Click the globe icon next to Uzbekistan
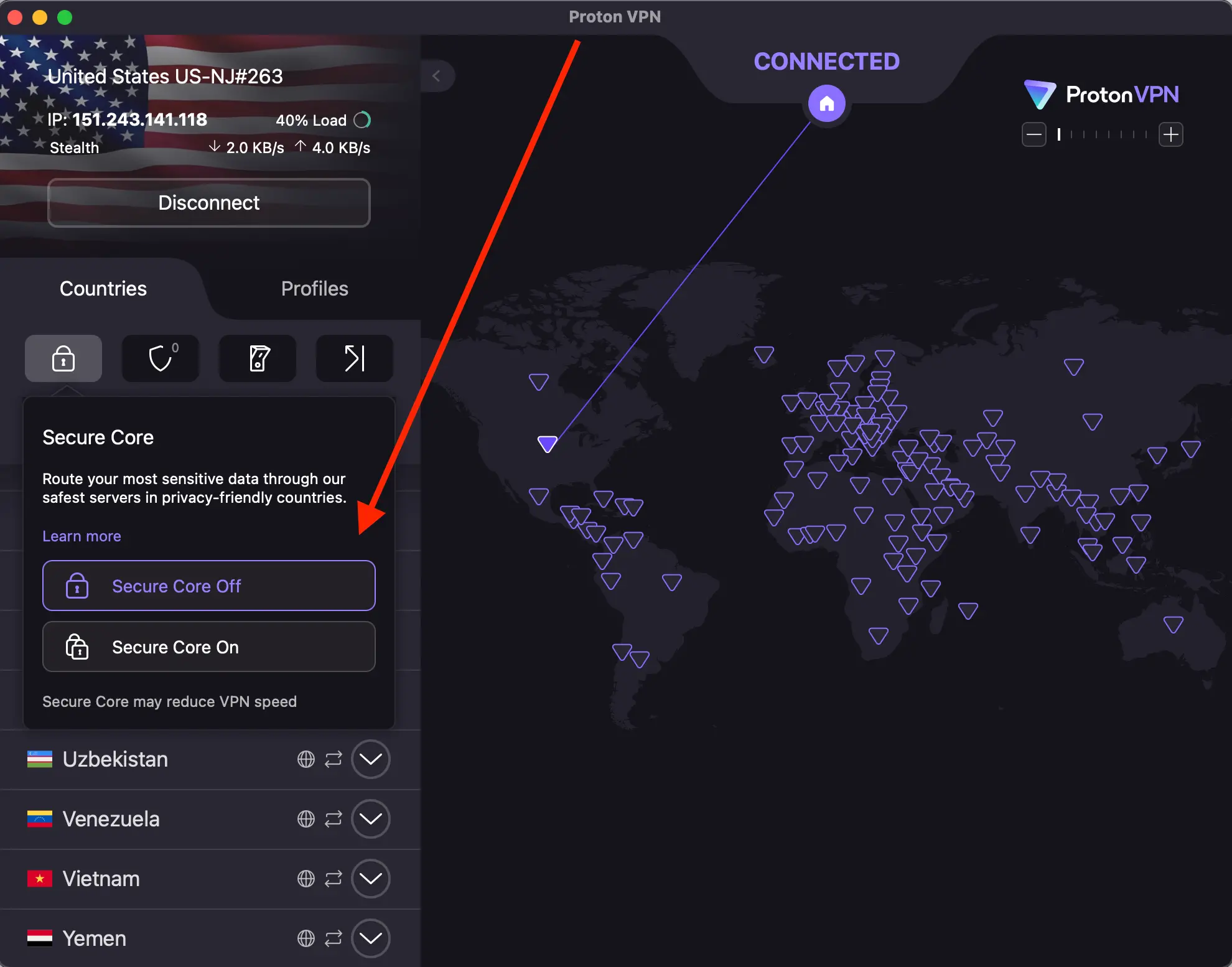The height and width of the screenshot is (967, 1232). 306,760
